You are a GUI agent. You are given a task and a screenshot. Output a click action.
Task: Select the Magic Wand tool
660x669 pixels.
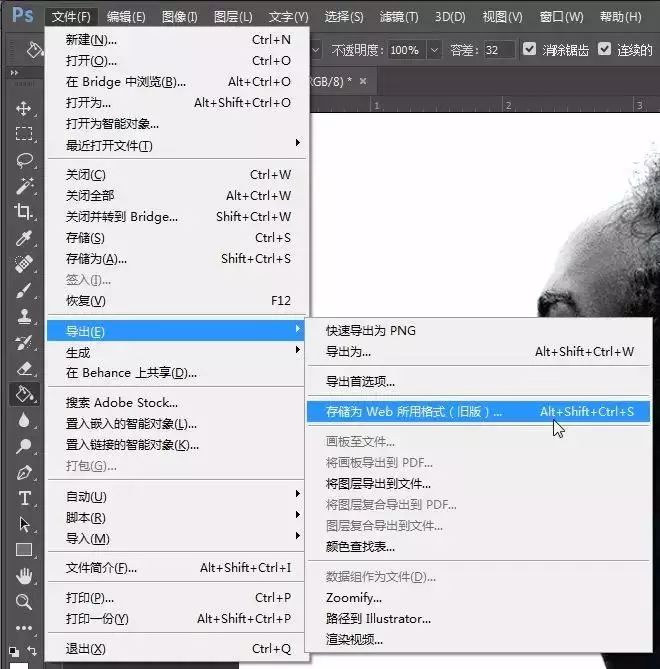pos(24,186)
